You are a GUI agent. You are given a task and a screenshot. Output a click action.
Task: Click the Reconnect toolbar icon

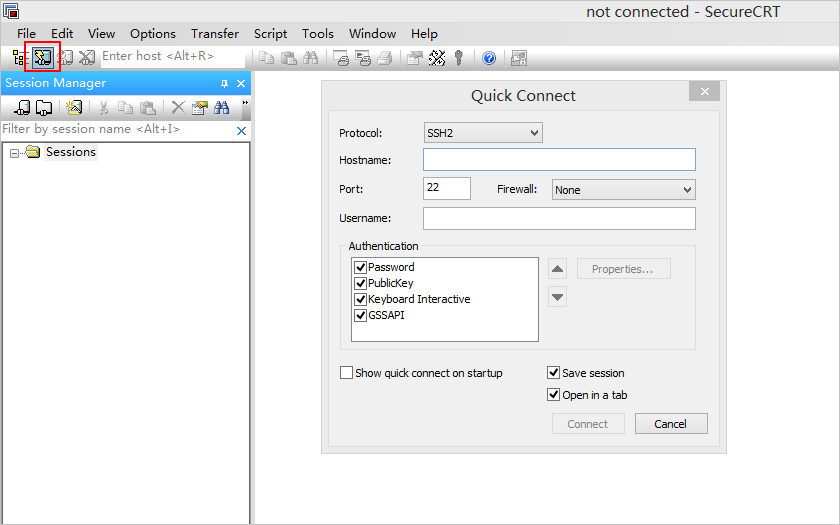pyautogui.click(x=65, y=57)
